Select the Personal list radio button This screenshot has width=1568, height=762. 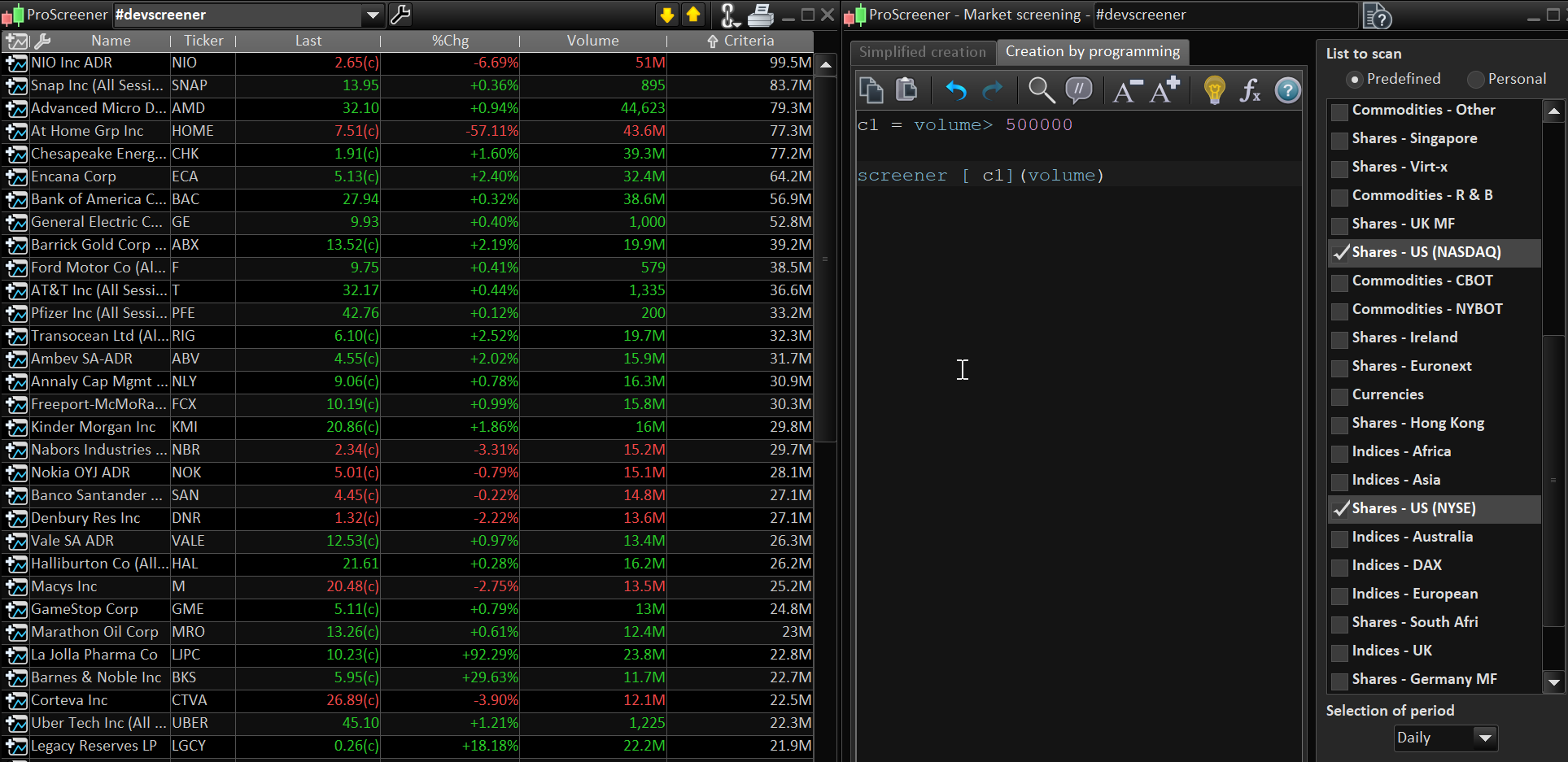[1475, 80]
